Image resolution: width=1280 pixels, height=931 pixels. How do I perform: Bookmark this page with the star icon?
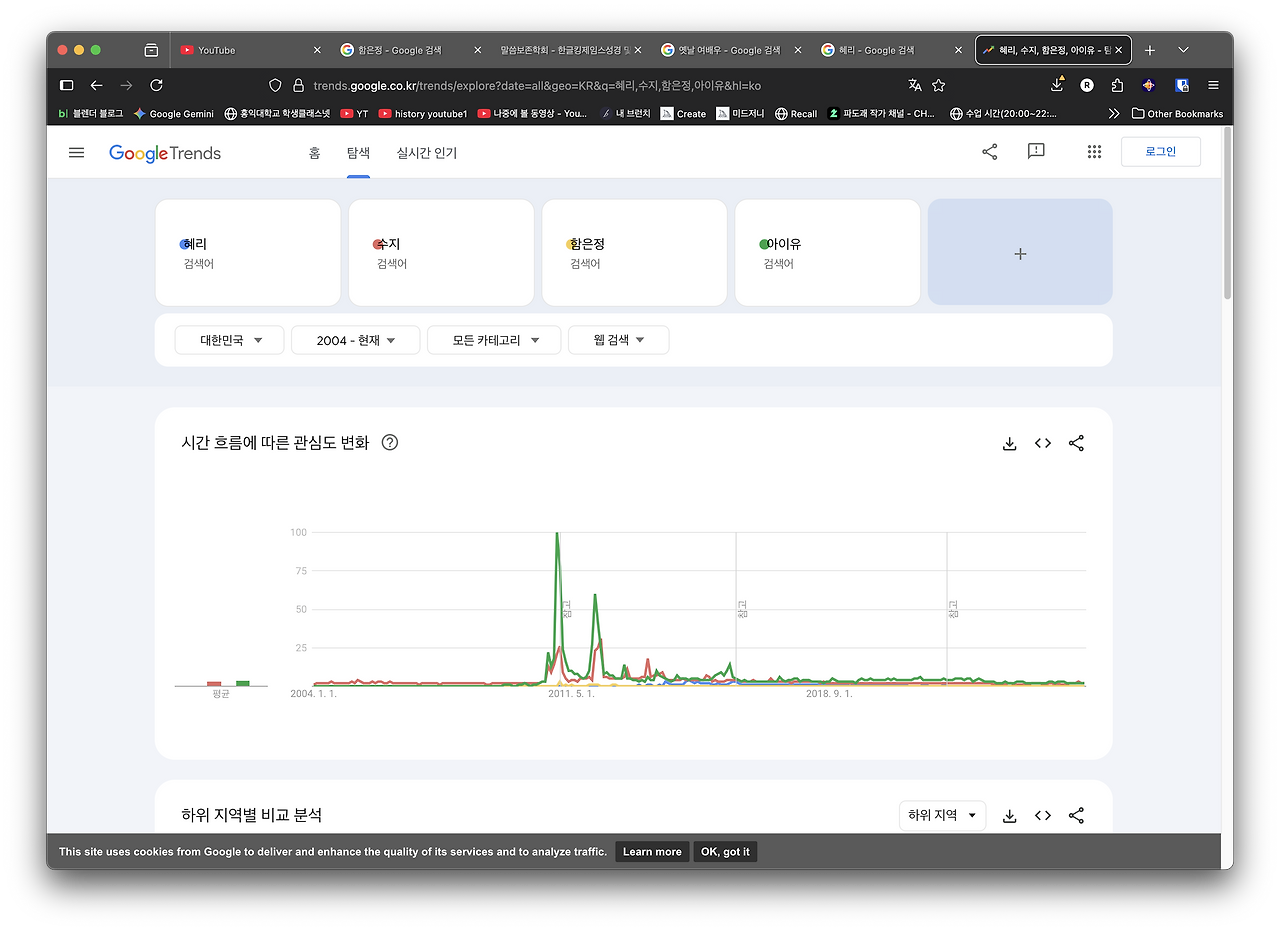click(938, 86)
